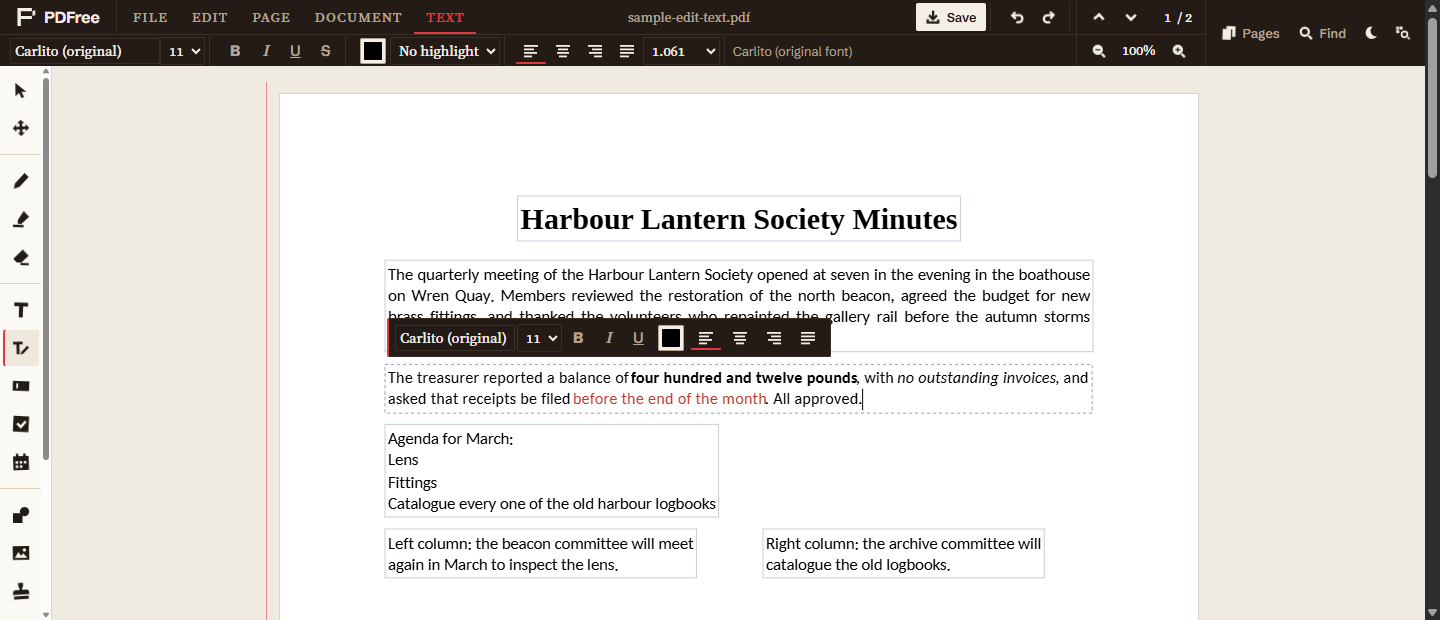This screenshot has height=620, width=1440.
Task: Redo the last undone action
Action: click(x=1048, y=17)
